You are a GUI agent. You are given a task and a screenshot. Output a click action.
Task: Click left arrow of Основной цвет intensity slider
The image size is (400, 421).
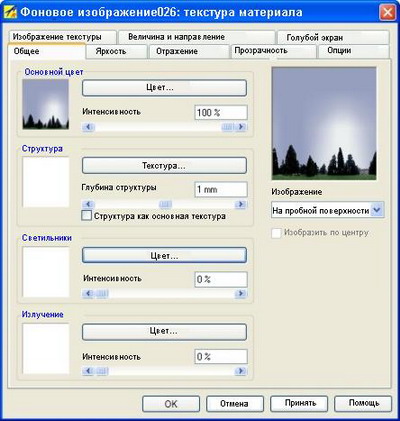pos(88,127)
